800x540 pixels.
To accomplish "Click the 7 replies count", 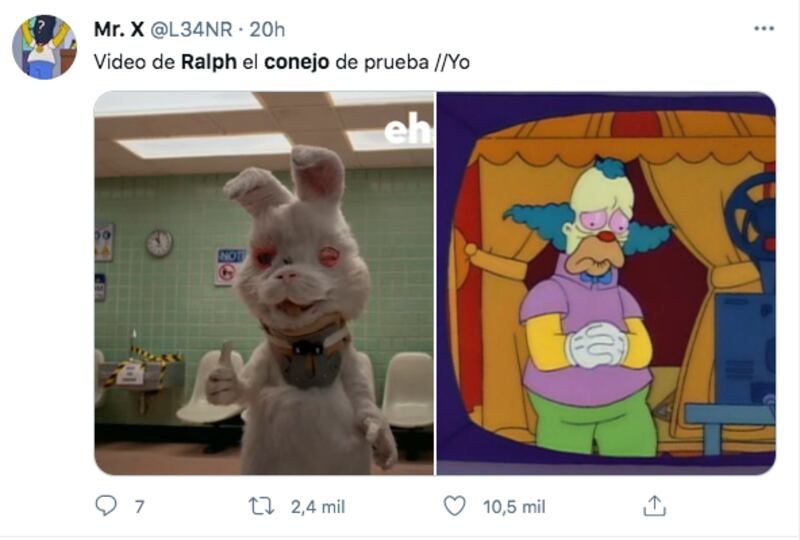I will [139, 507].
